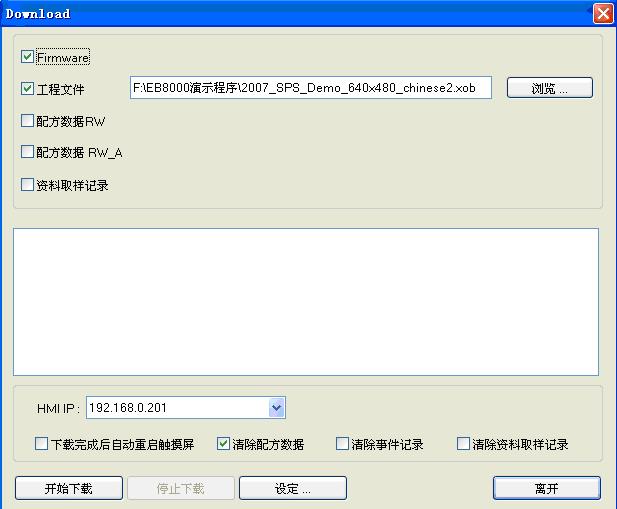Check the 清除事件记录 checkbox
The image size is (617, 509).
pyautogui.click(x=343, y=444)
